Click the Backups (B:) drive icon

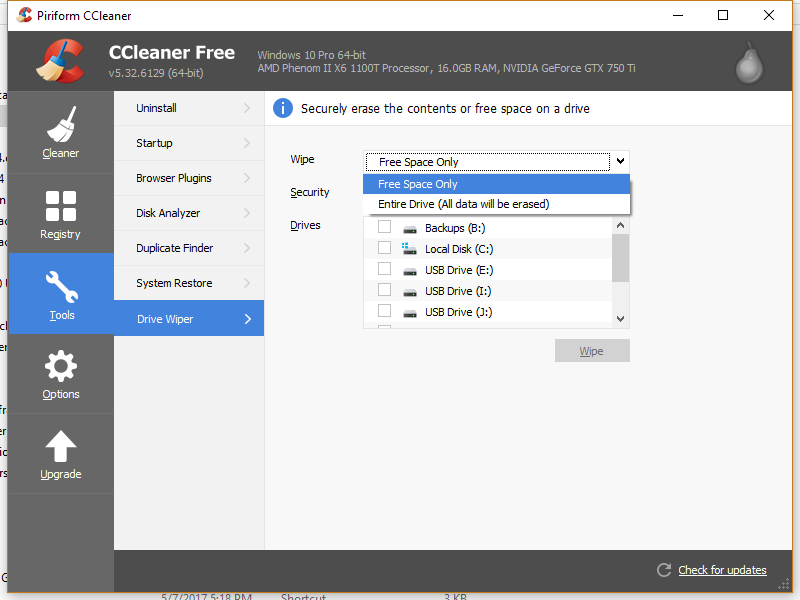point(410,229)
